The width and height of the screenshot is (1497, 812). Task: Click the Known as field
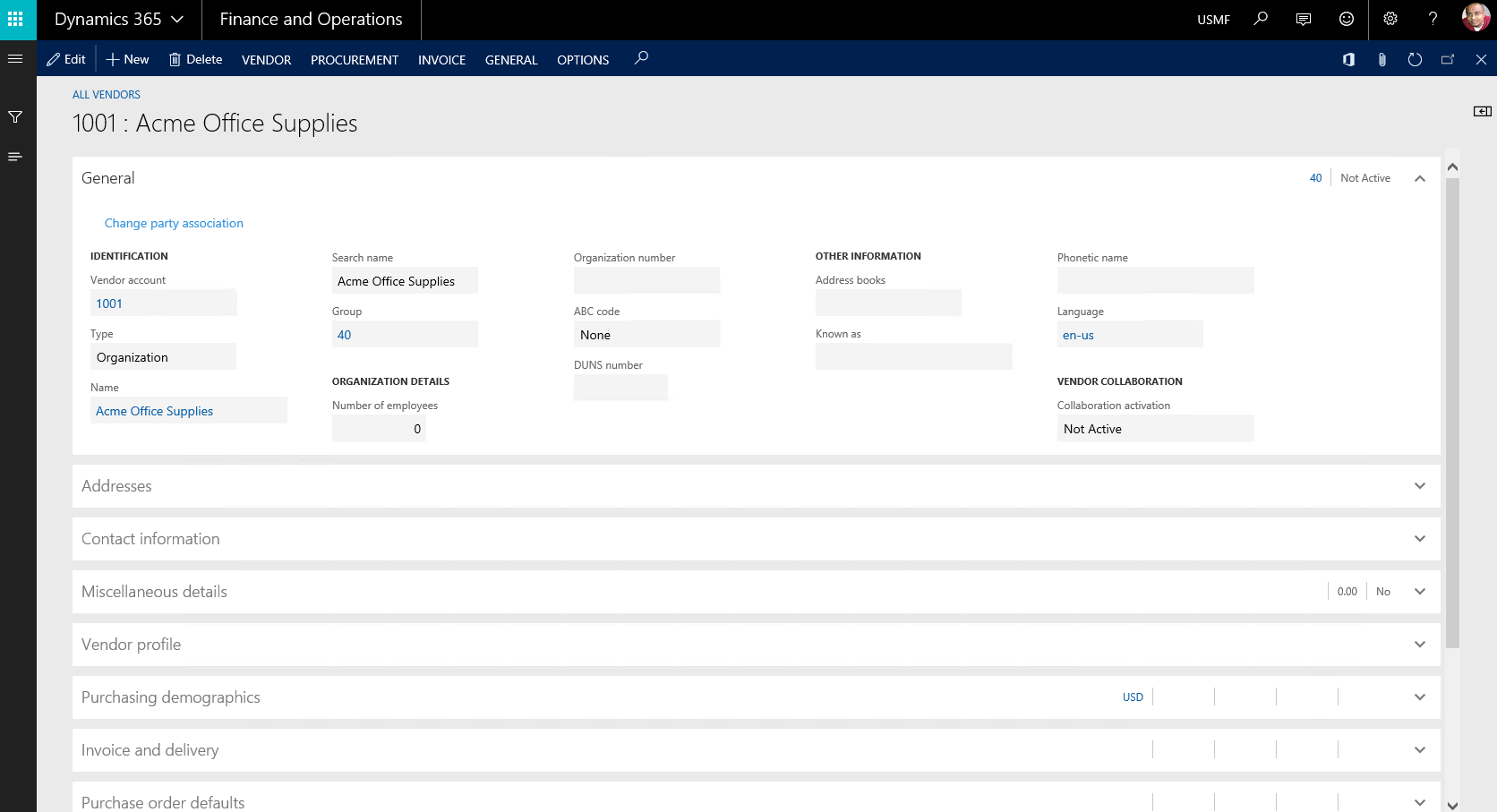(x=913, y=356)
